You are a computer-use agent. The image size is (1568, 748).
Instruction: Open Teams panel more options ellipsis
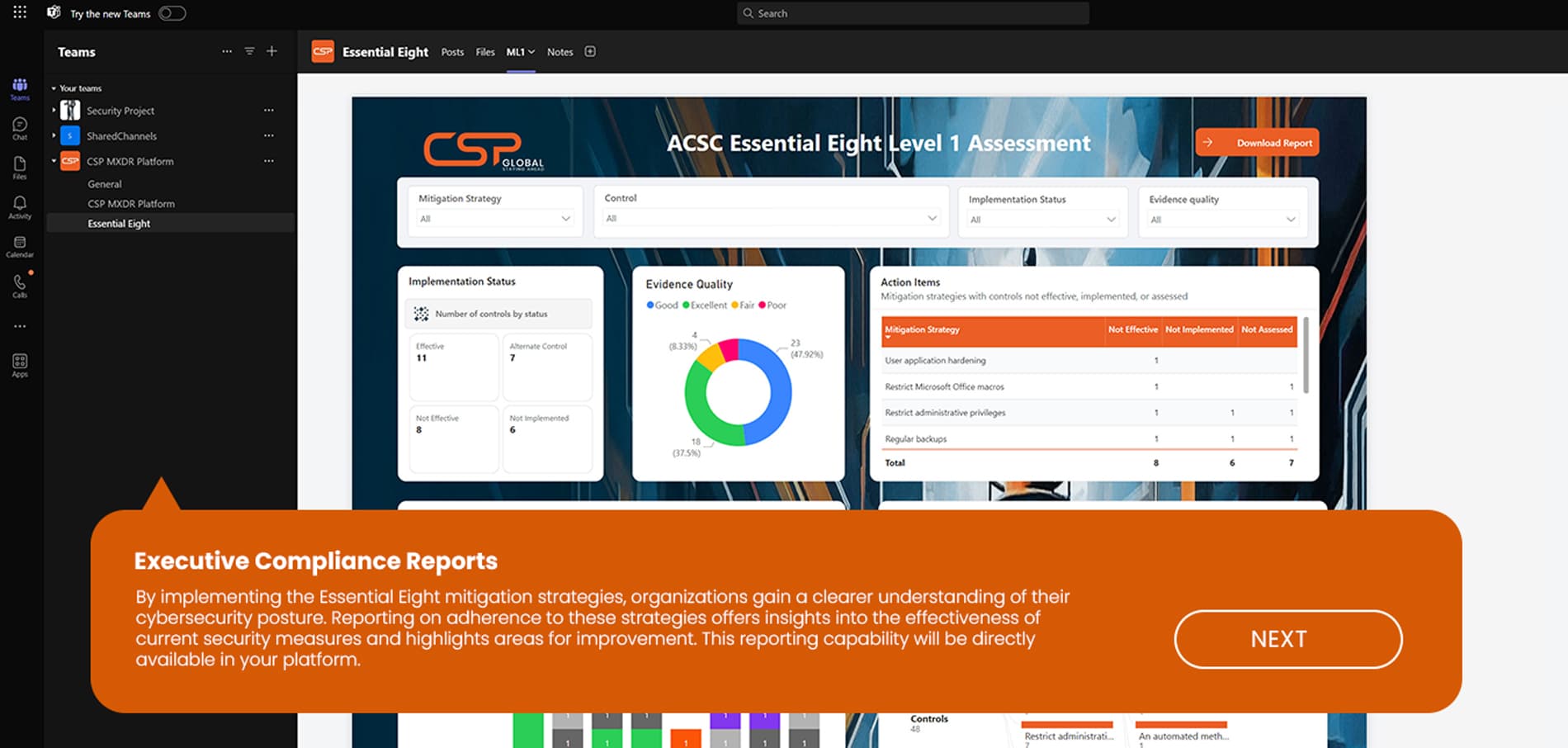(x=227, y=51)
